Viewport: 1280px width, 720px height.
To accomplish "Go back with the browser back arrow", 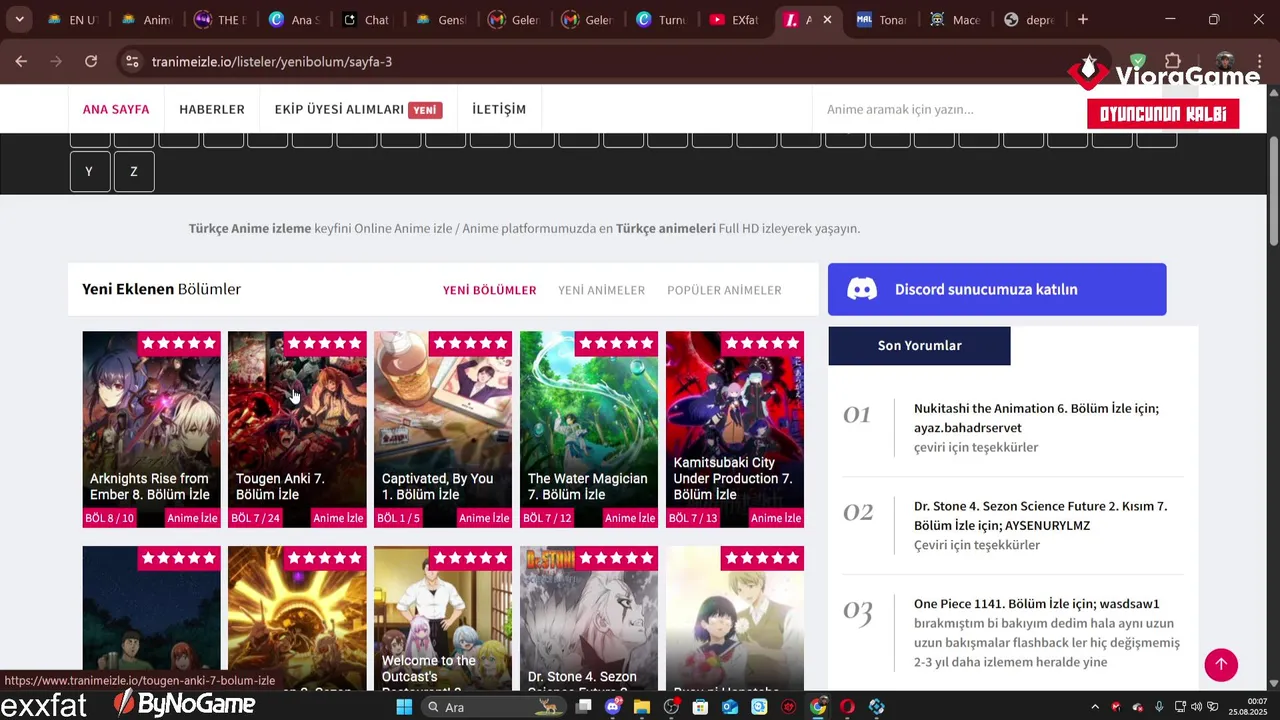I will [x=21, y=62].
